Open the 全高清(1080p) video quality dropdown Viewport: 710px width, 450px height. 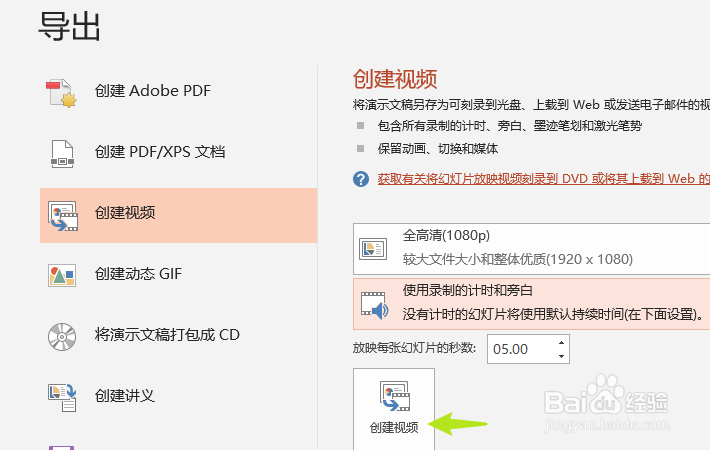click(532, 249)
